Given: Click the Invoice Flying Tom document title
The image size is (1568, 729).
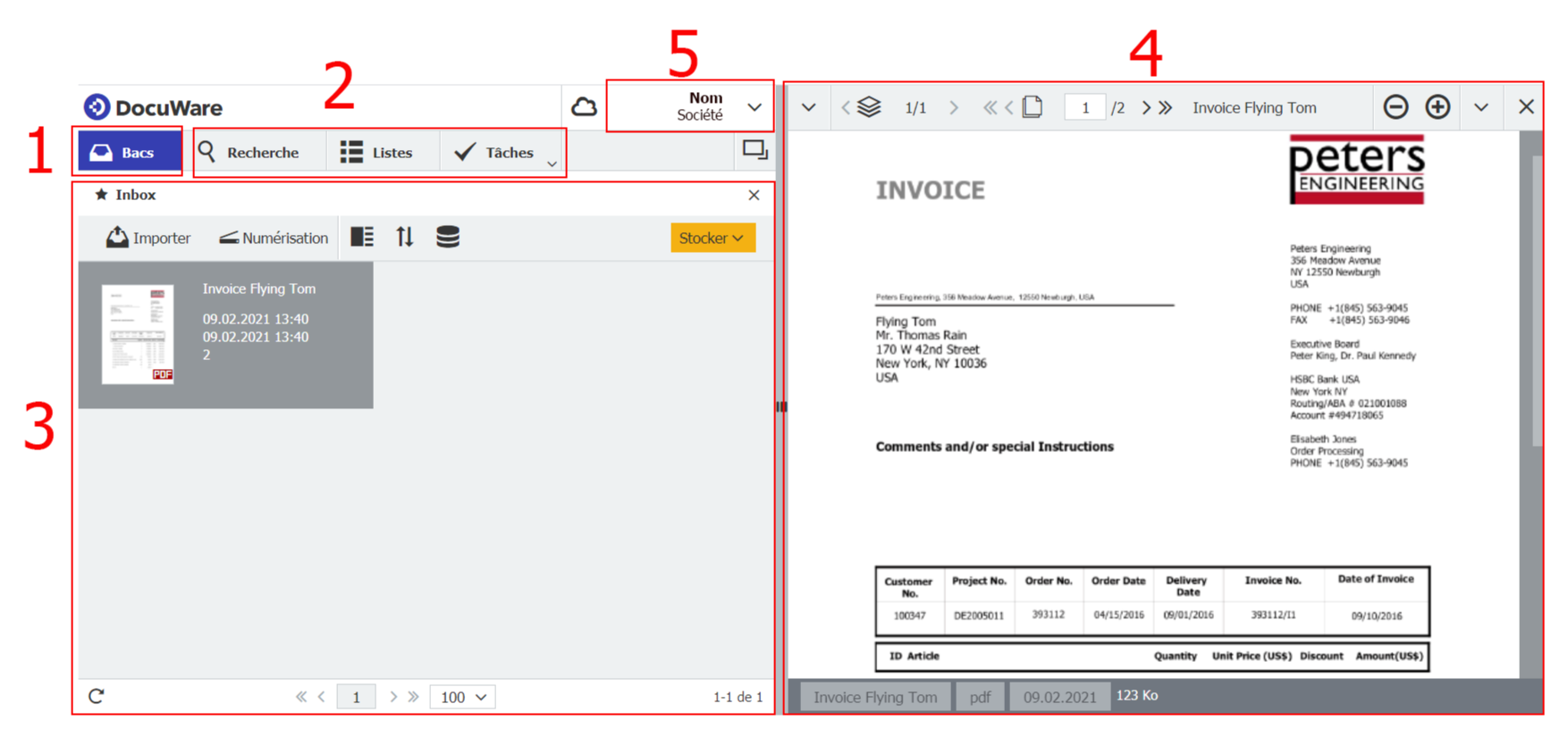Looking at the screenshot, I should pos(258,289).
